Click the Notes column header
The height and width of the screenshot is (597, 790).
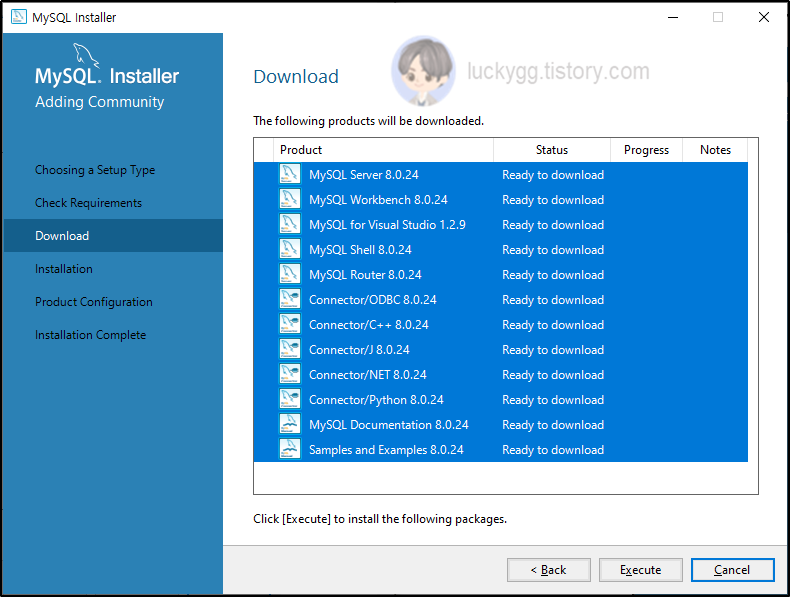click(x=715, y=150)
